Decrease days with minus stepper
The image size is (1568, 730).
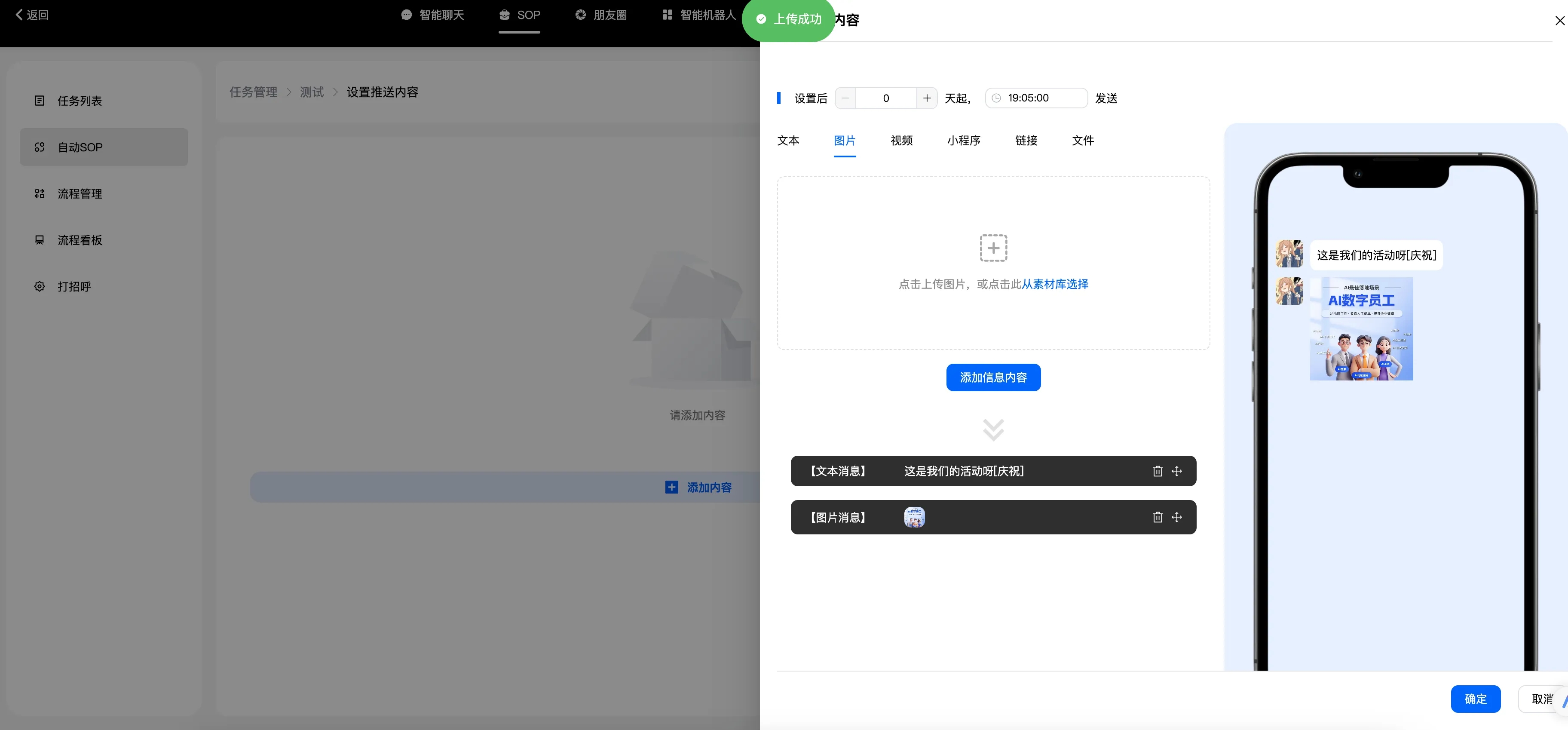(845, 98)
